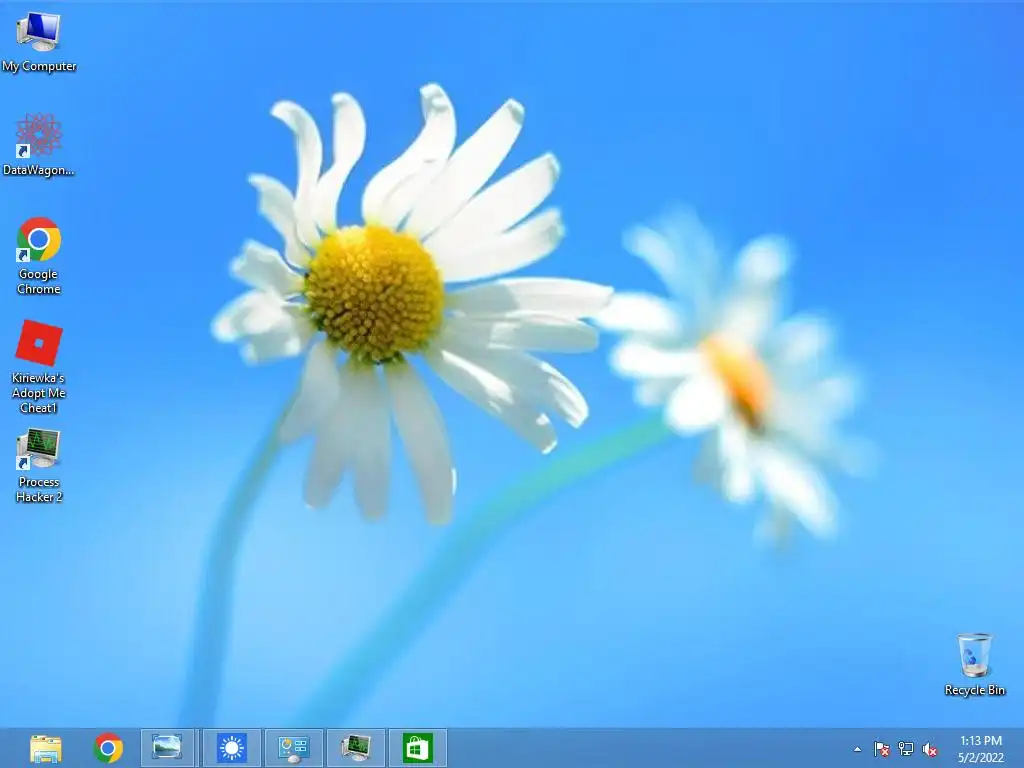Screen dimensions: 1024x768
Task: Open the Windows Store taskbar icon
Action: click(417, 748)
